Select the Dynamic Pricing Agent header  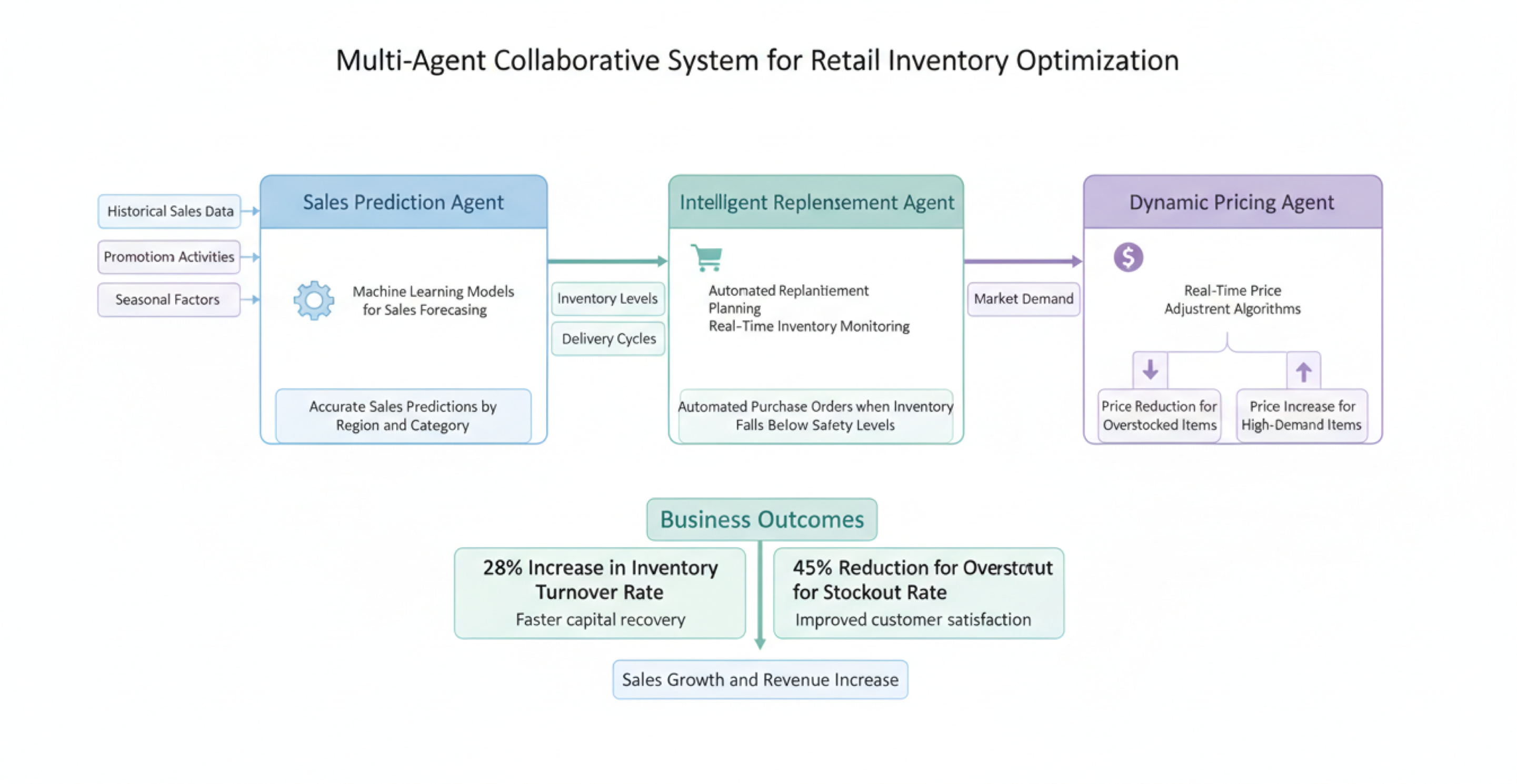pyautogui.click(x=1232, y=202)
